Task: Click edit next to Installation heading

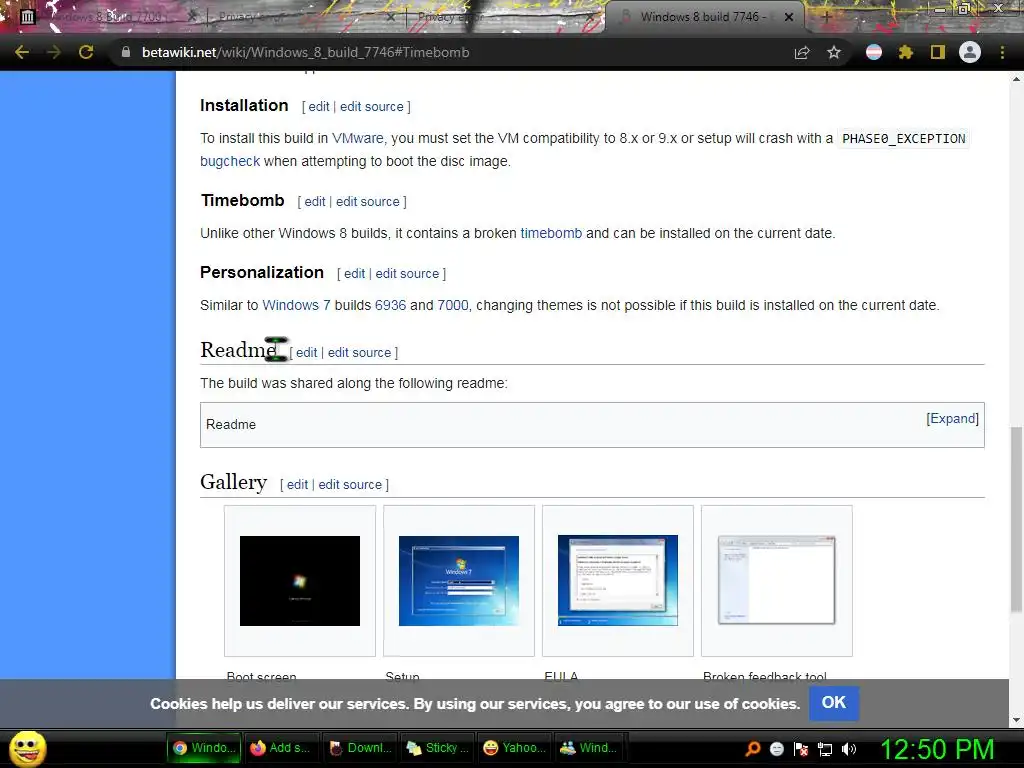Action: (x=319, y=106)
